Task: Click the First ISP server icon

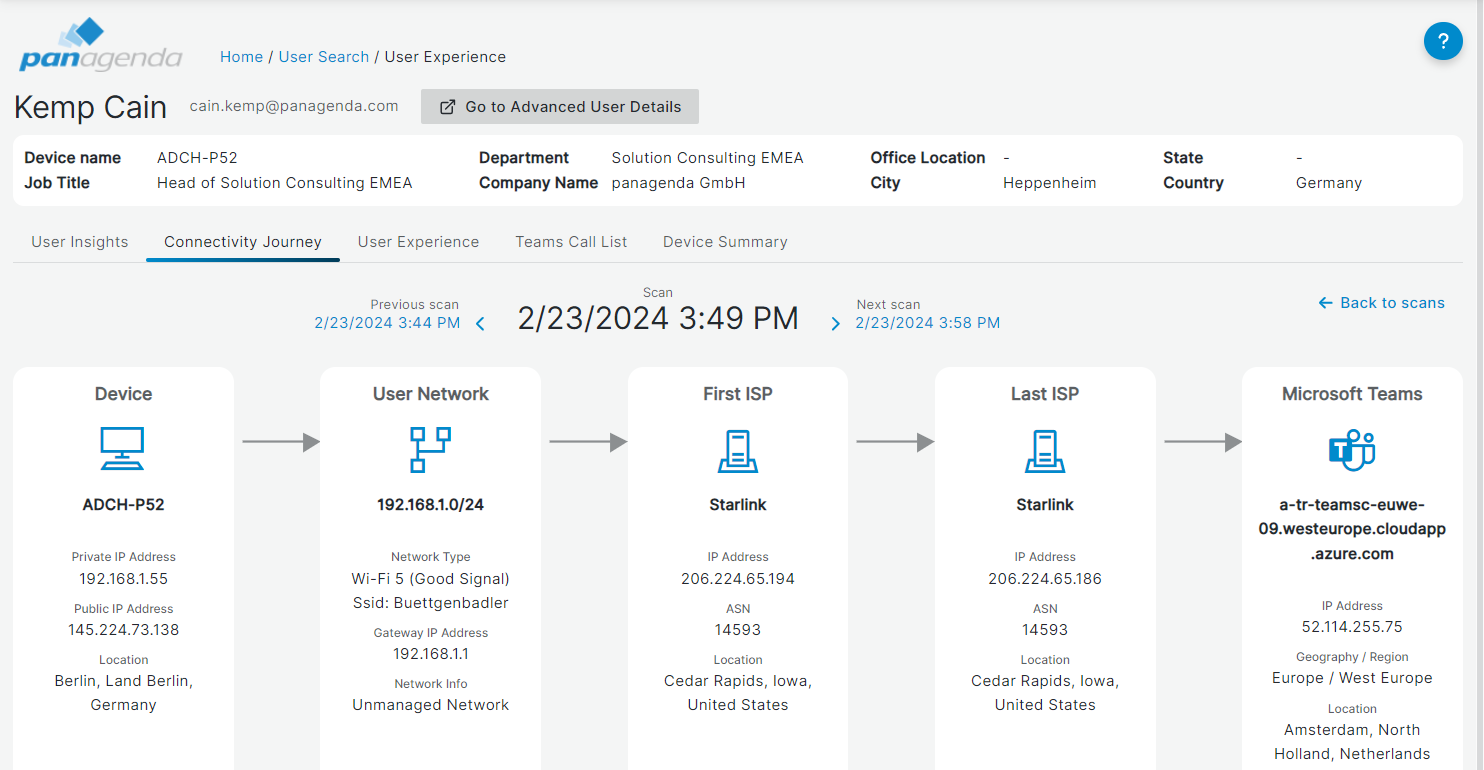Action: point(738,450)
